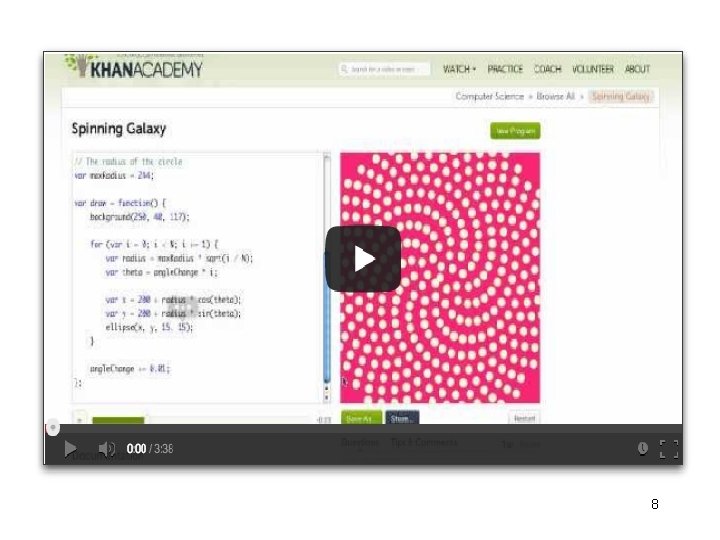
Task: Click the magnifier icon in the search box
Action: [344, 69]
